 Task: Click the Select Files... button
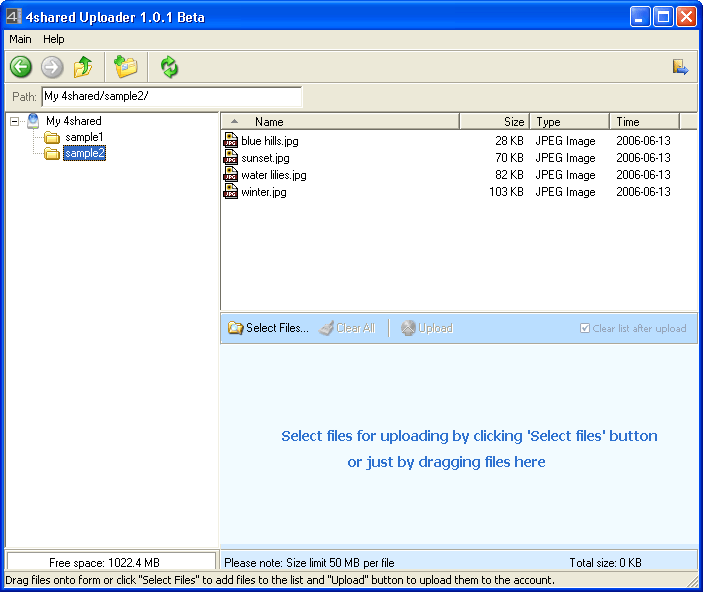(x=268, y=328)
